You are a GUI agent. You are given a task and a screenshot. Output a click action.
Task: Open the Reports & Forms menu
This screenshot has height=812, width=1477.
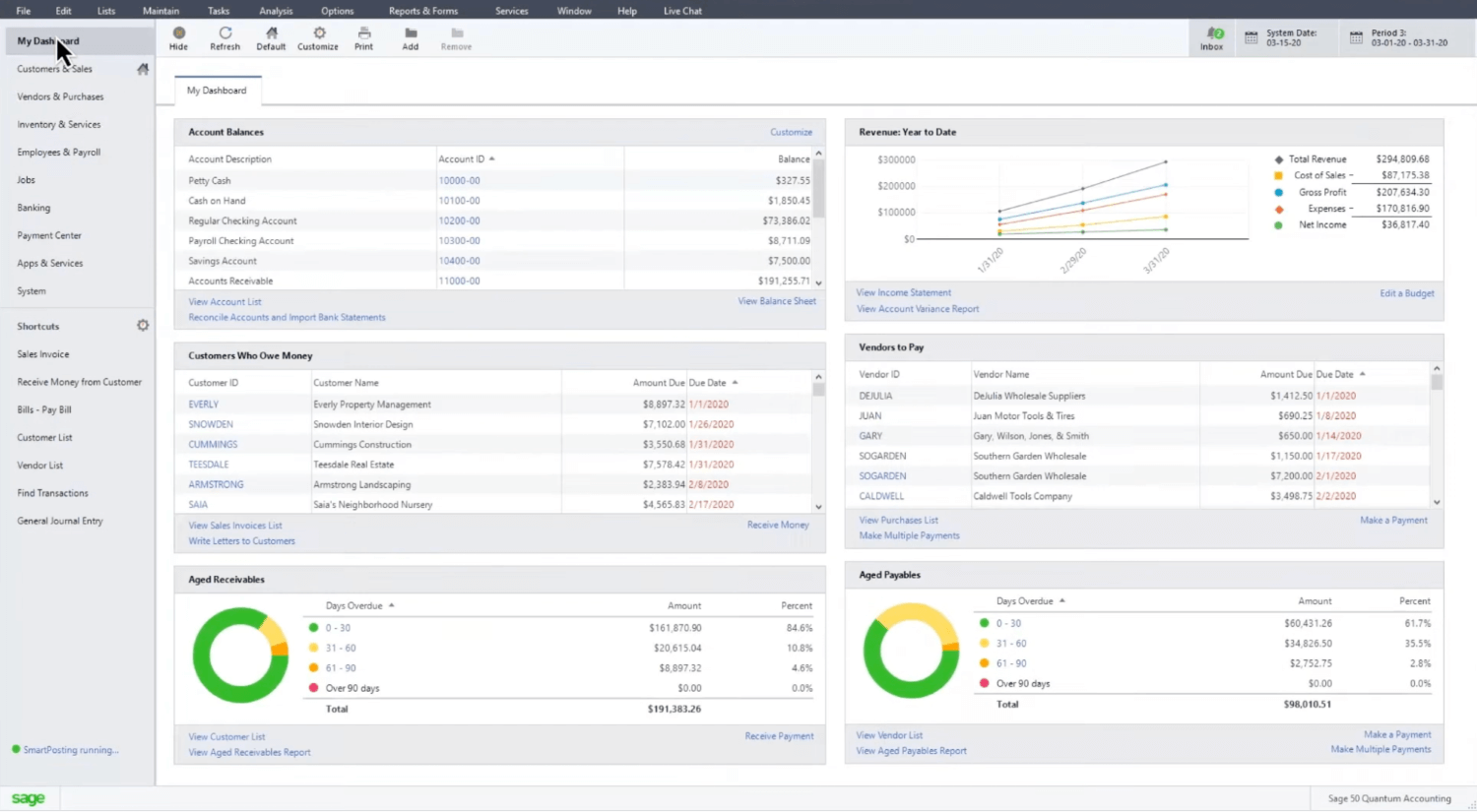coord(423,11)
